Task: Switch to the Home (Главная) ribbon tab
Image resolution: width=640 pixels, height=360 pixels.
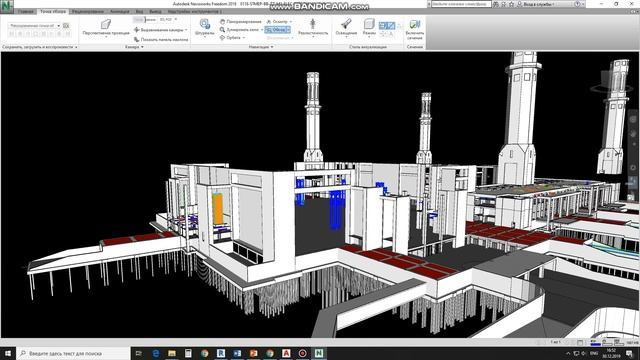Action: (x=25, y=12)
